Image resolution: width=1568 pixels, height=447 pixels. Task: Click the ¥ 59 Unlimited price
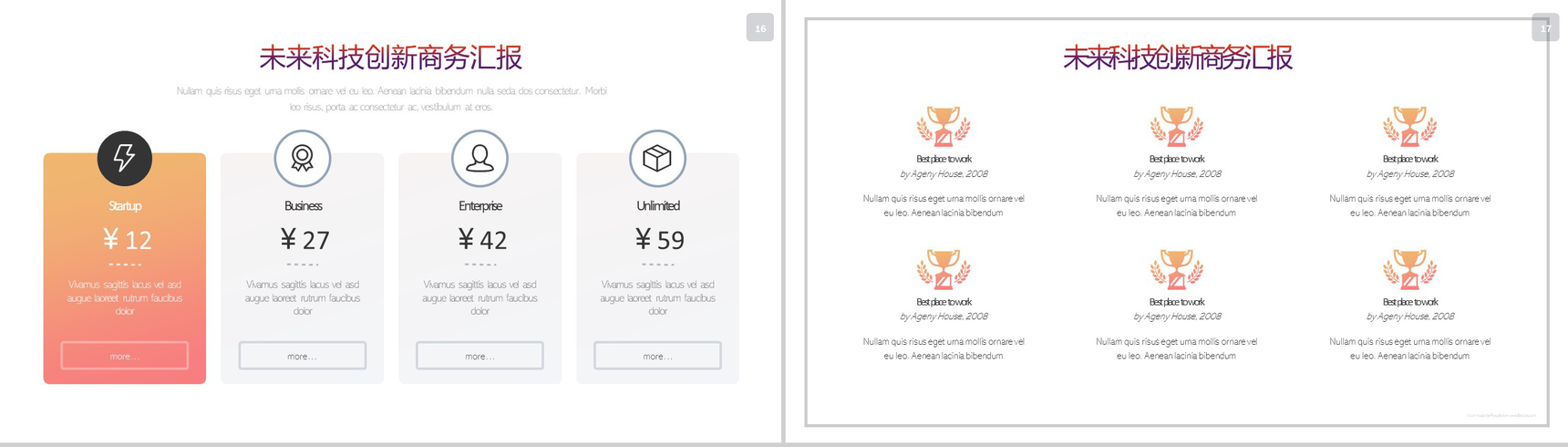tap(660, 240)
